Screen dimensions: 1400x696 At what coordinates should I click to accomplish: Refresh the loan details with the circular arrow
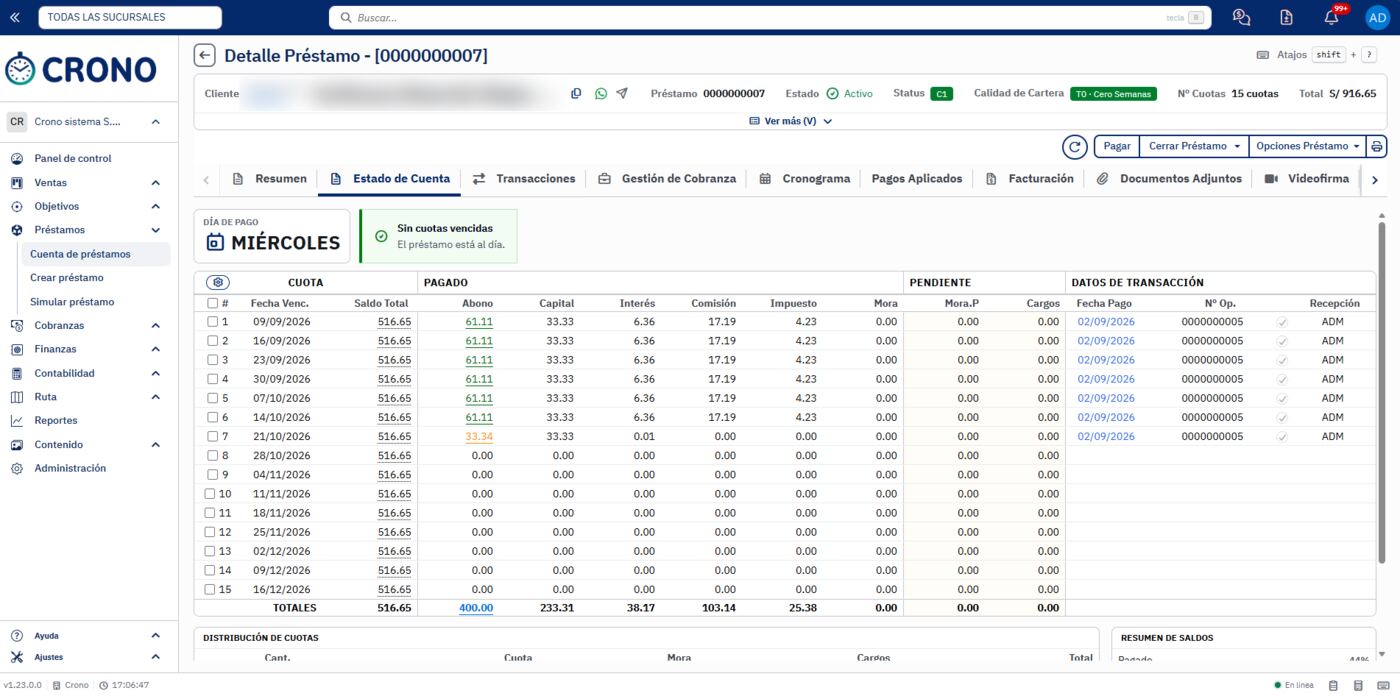(x=1075, y=147)
